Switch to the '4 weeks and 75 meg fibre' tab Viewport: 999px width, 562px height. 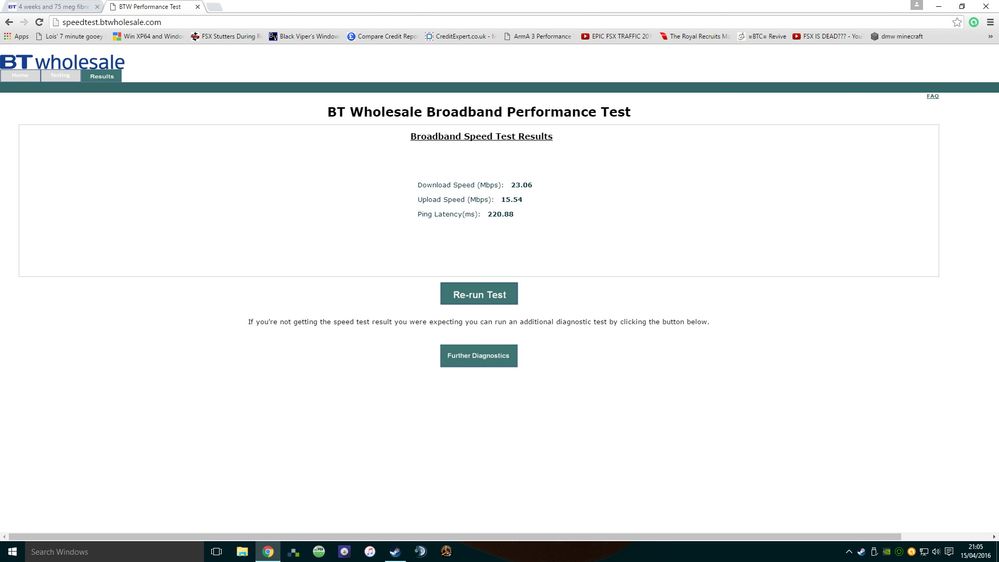pyautogui.click(x=52, y=6)
